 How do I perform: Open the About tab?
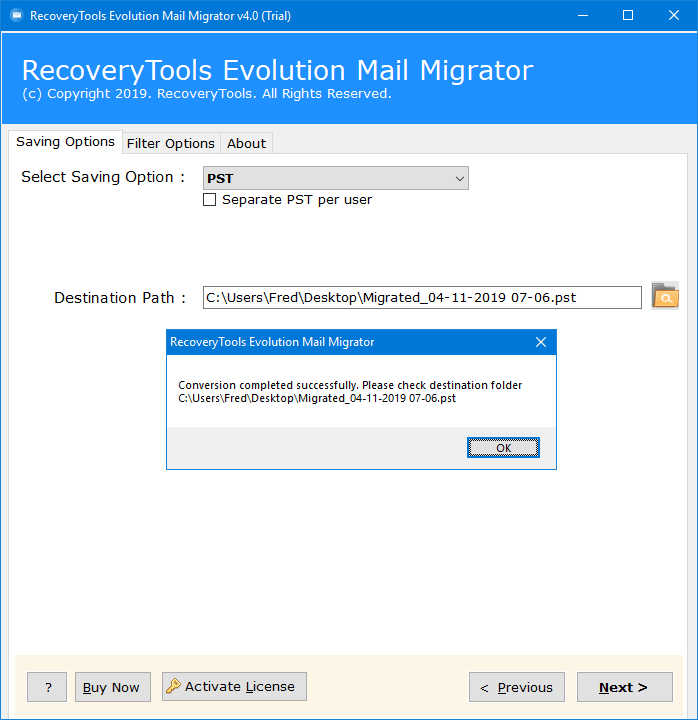(x=247, y=143)
